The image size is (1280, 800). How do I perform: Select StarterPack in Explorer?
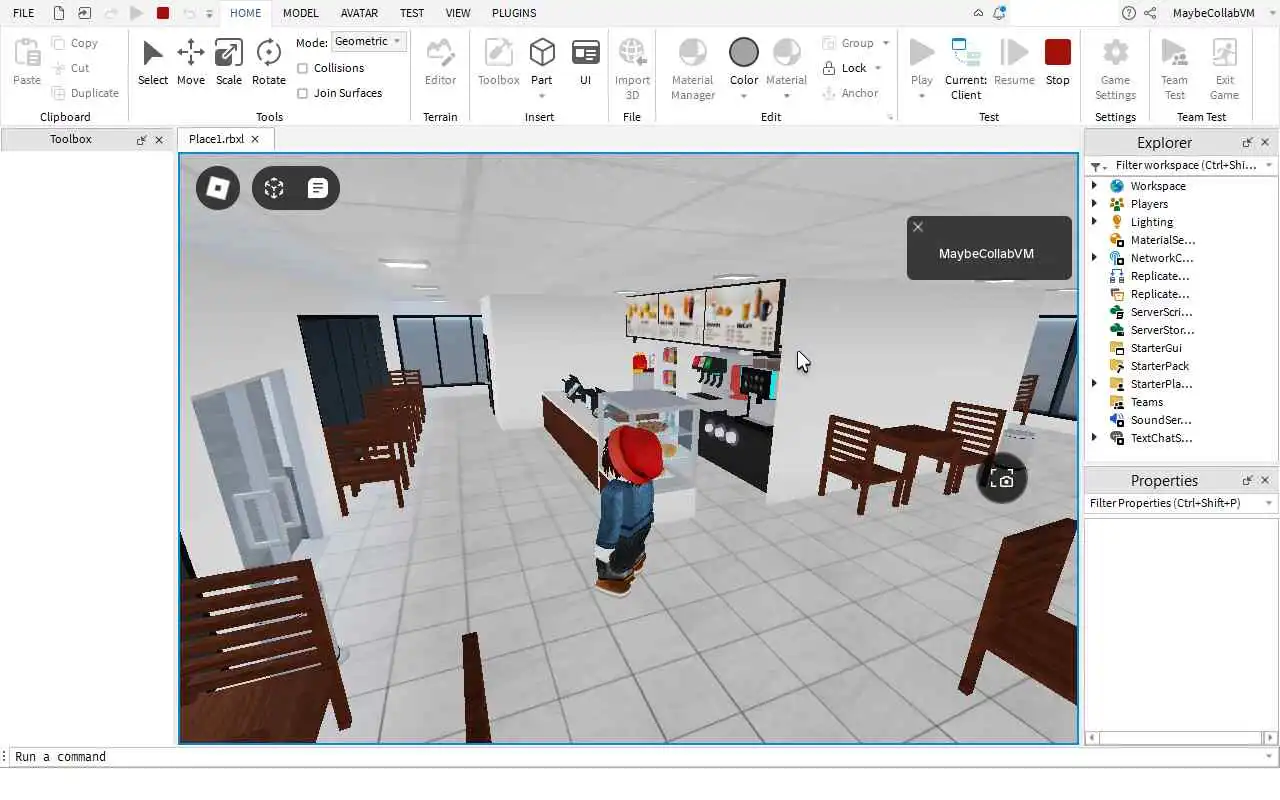coord(1159,366)
